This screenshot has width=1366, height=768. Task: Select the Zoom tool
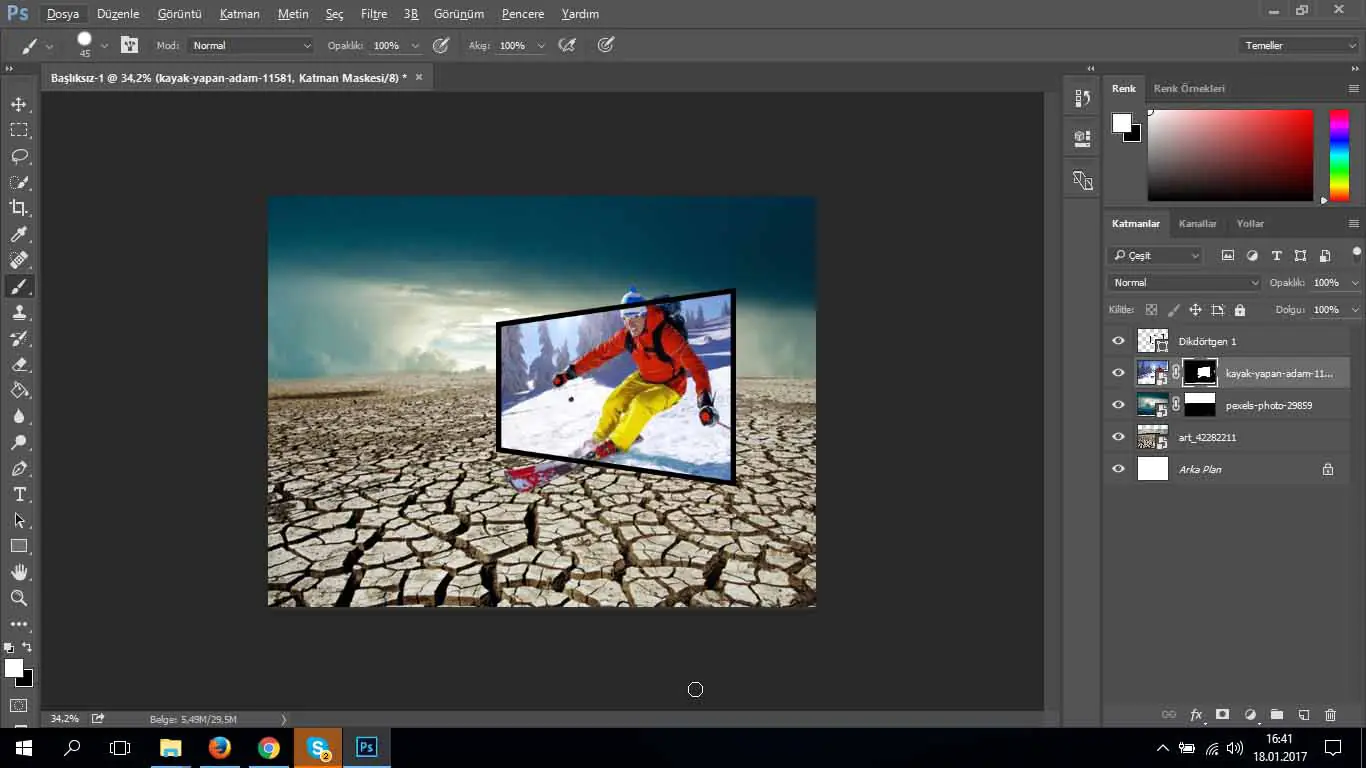coord(19,598)
